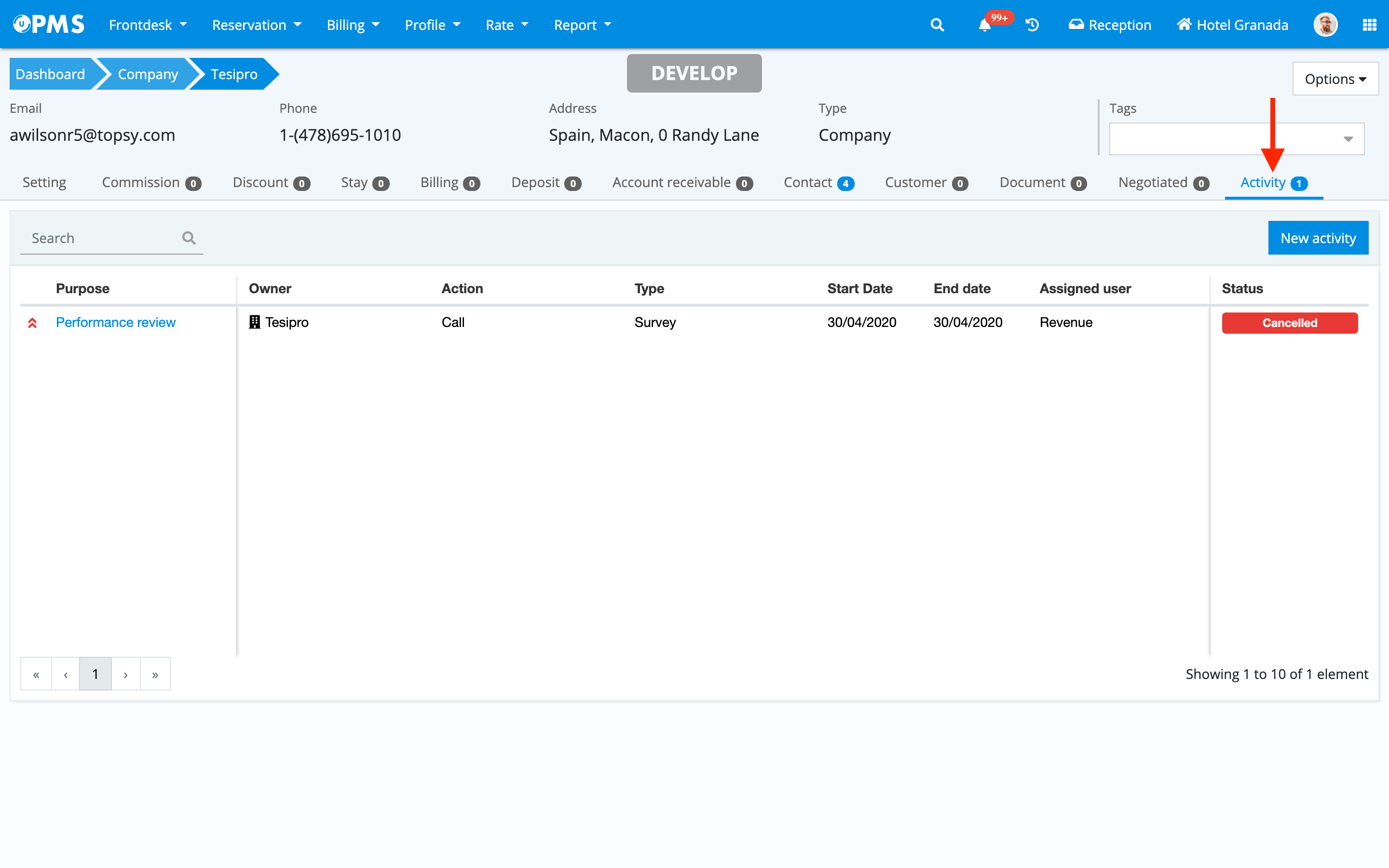Open the notifications bell icon

(985, 25)
